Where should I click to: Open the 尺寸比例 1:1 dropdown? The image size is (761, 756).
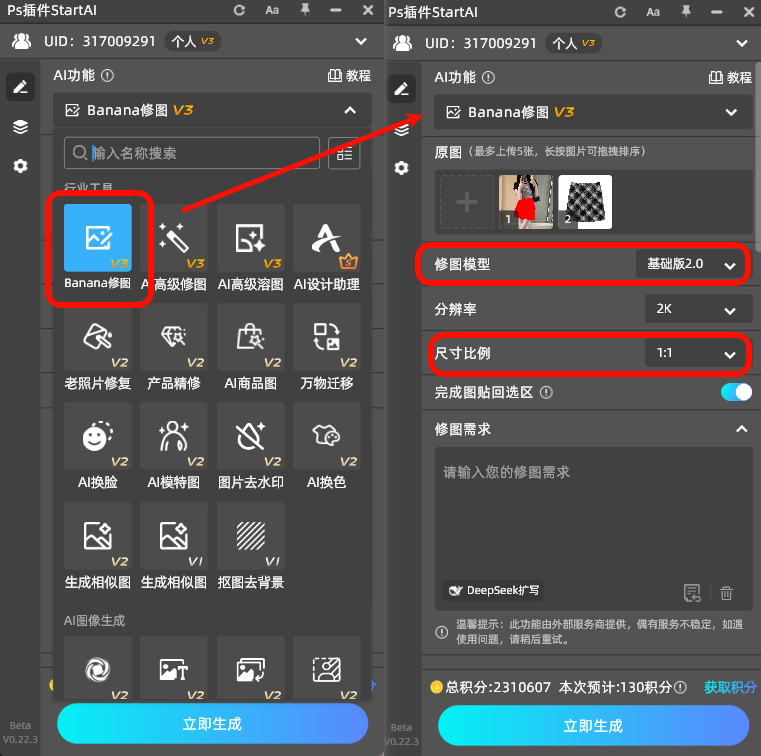[698, 353]
